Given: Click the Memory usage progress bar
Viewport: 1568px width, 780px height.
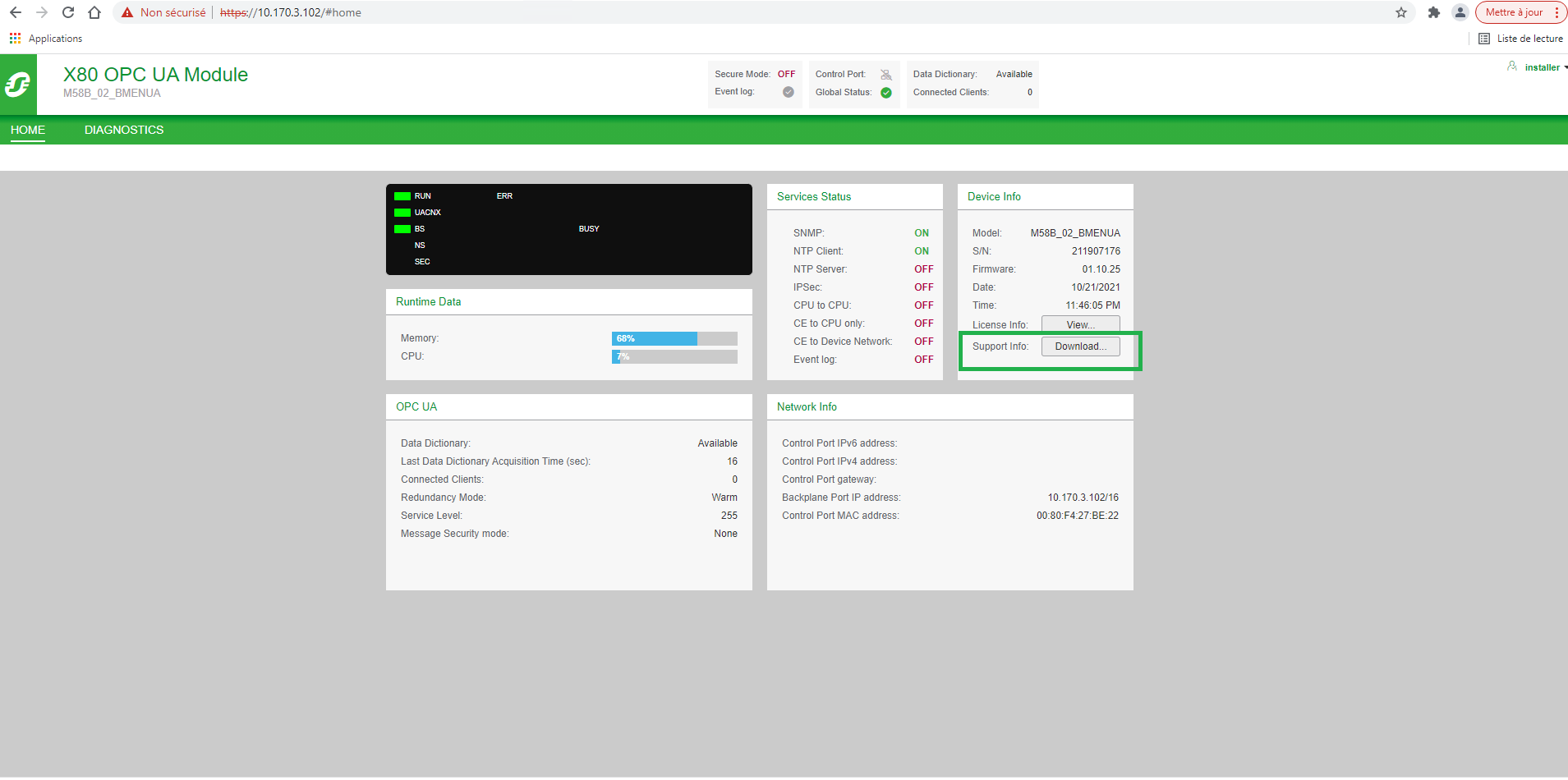Looking at the screenshot, I should (x=674, y=338).
